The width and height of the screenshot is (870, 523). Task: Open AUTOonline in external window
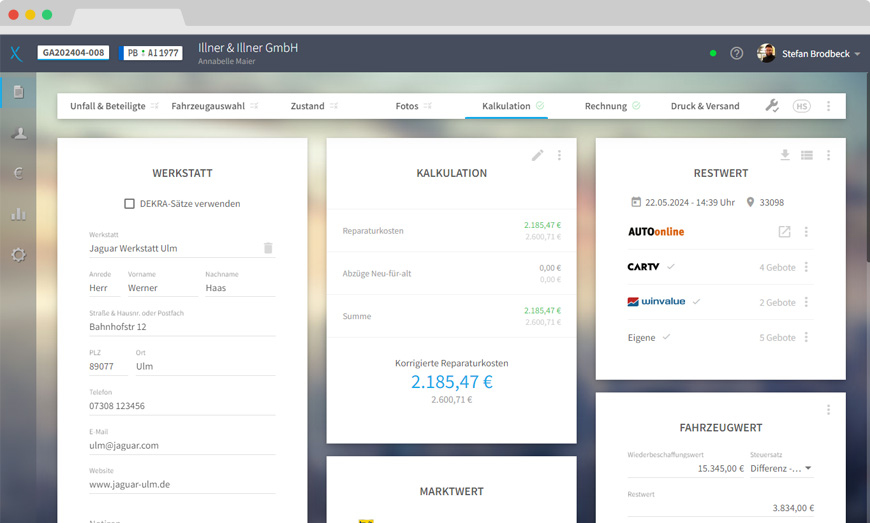click(x=785, y=232)
